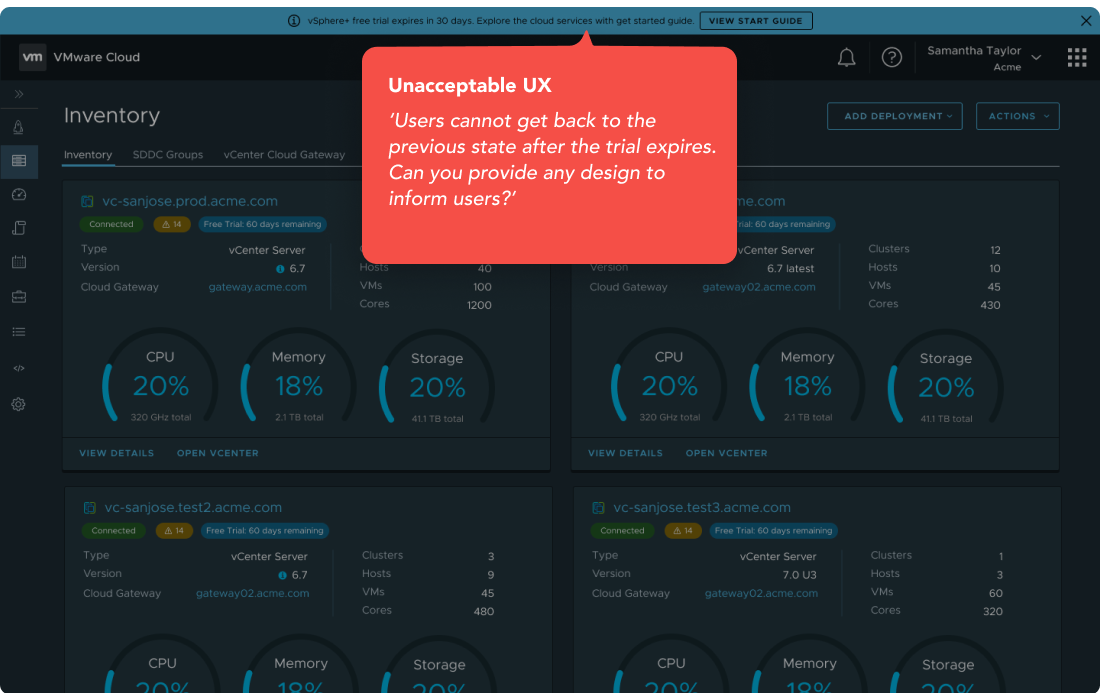This screenshot has height=693, width=1100.
Task: Open the documents sidebar icon
Action: click(19, 228)
